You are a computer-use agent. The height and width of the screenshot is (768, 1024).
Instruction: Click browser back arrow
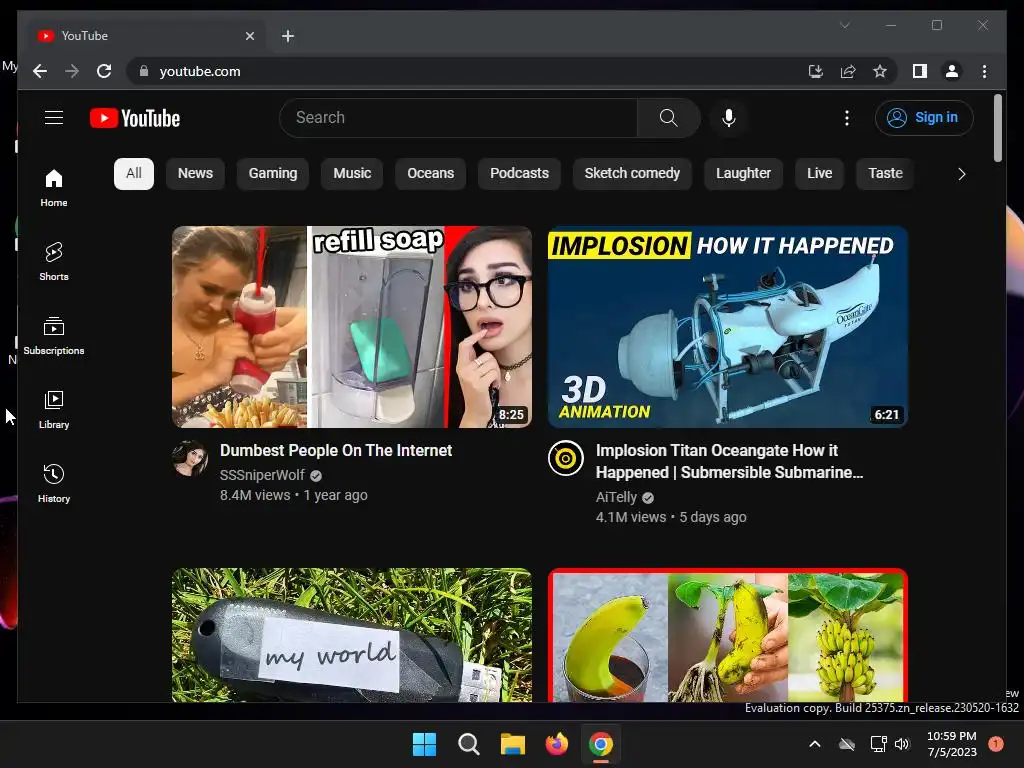pyautogui.click(x=40, y=71)
